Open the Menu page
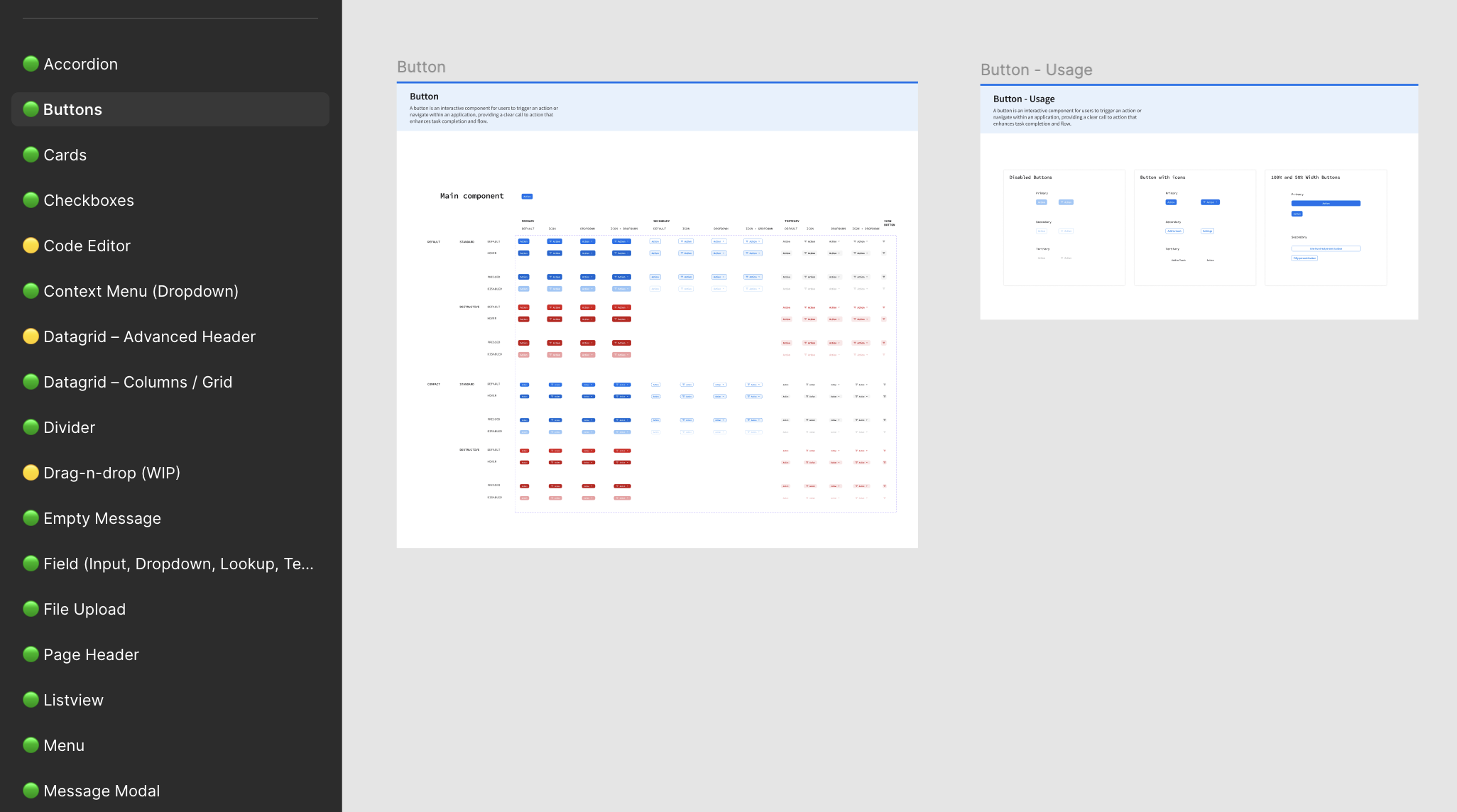1457x812 pixels. point(170,745)
